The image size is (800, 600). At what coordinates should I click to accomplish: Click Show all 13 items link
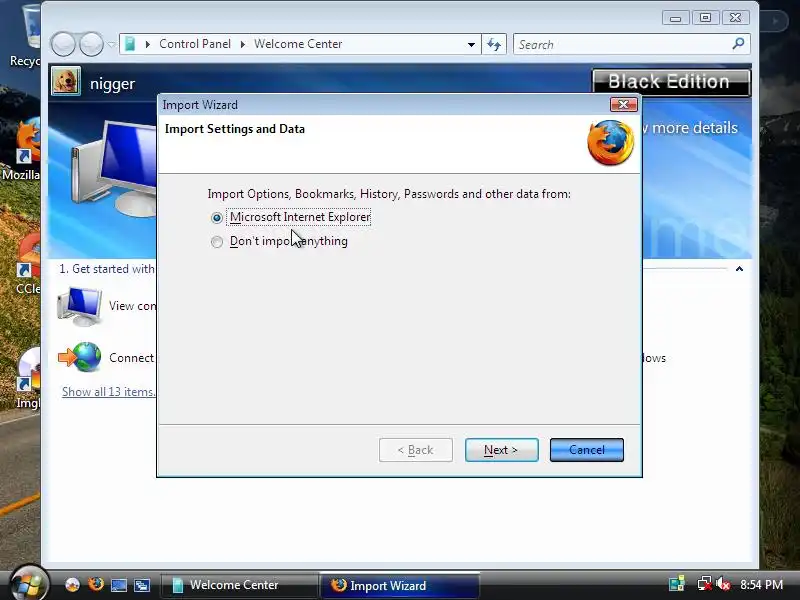coord(109,392)
